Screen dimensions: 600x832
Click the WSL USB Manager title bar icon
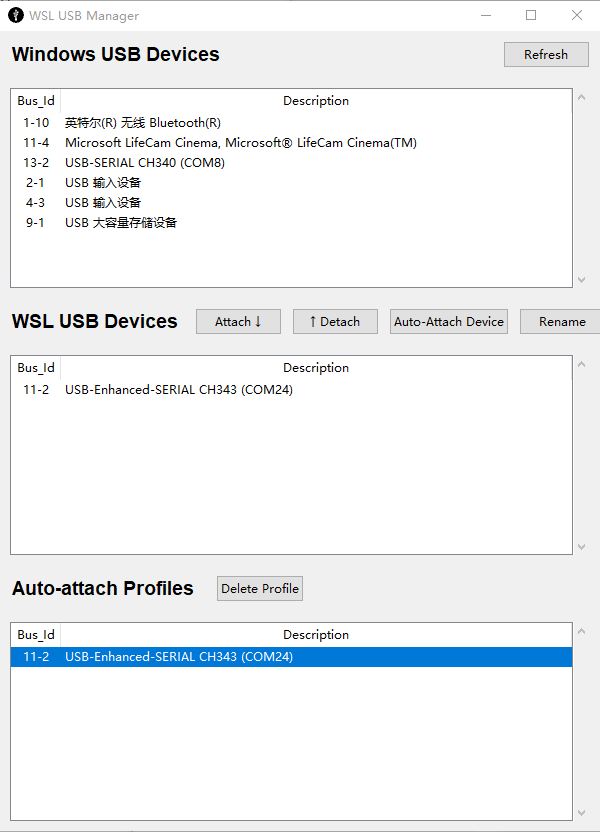pos(14,15)
